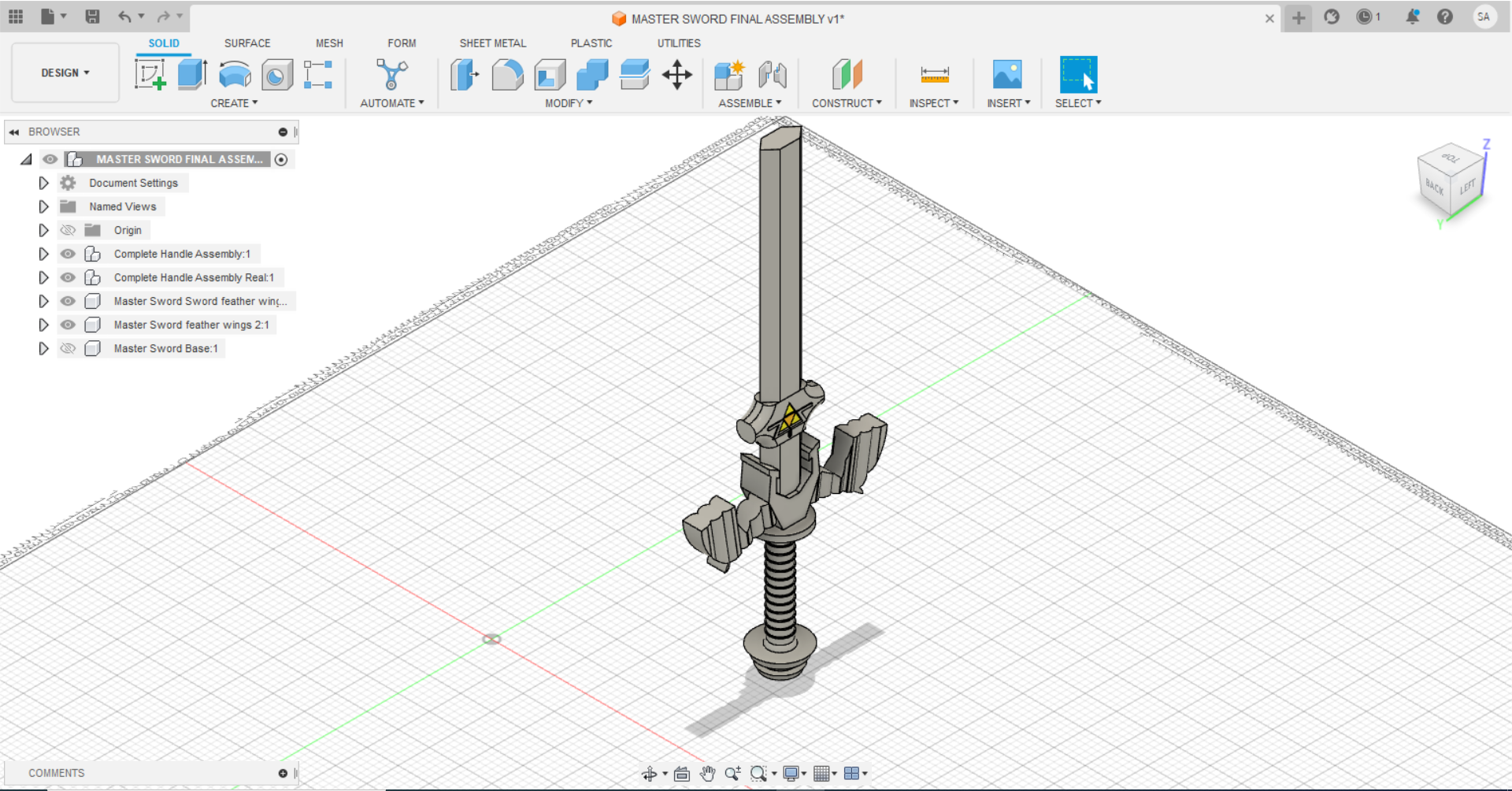Expand the Origin node
The image size is (1512, 791).
tap(43, 230)
